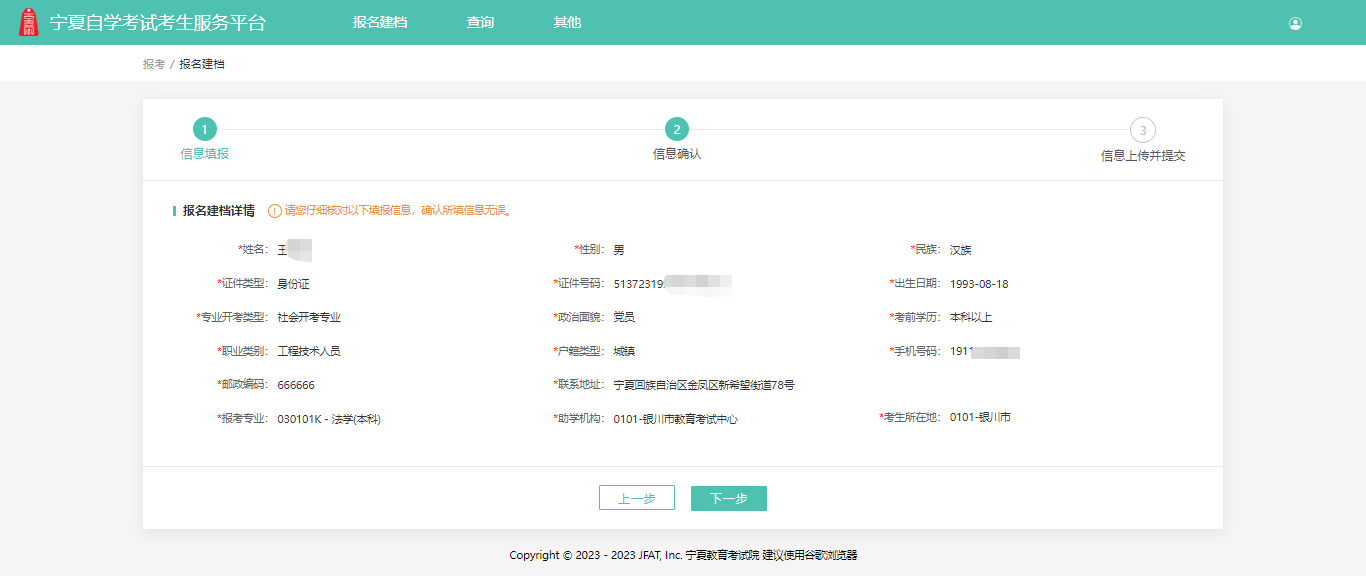
Task: Click the 上一步 button
Action: 637,497
